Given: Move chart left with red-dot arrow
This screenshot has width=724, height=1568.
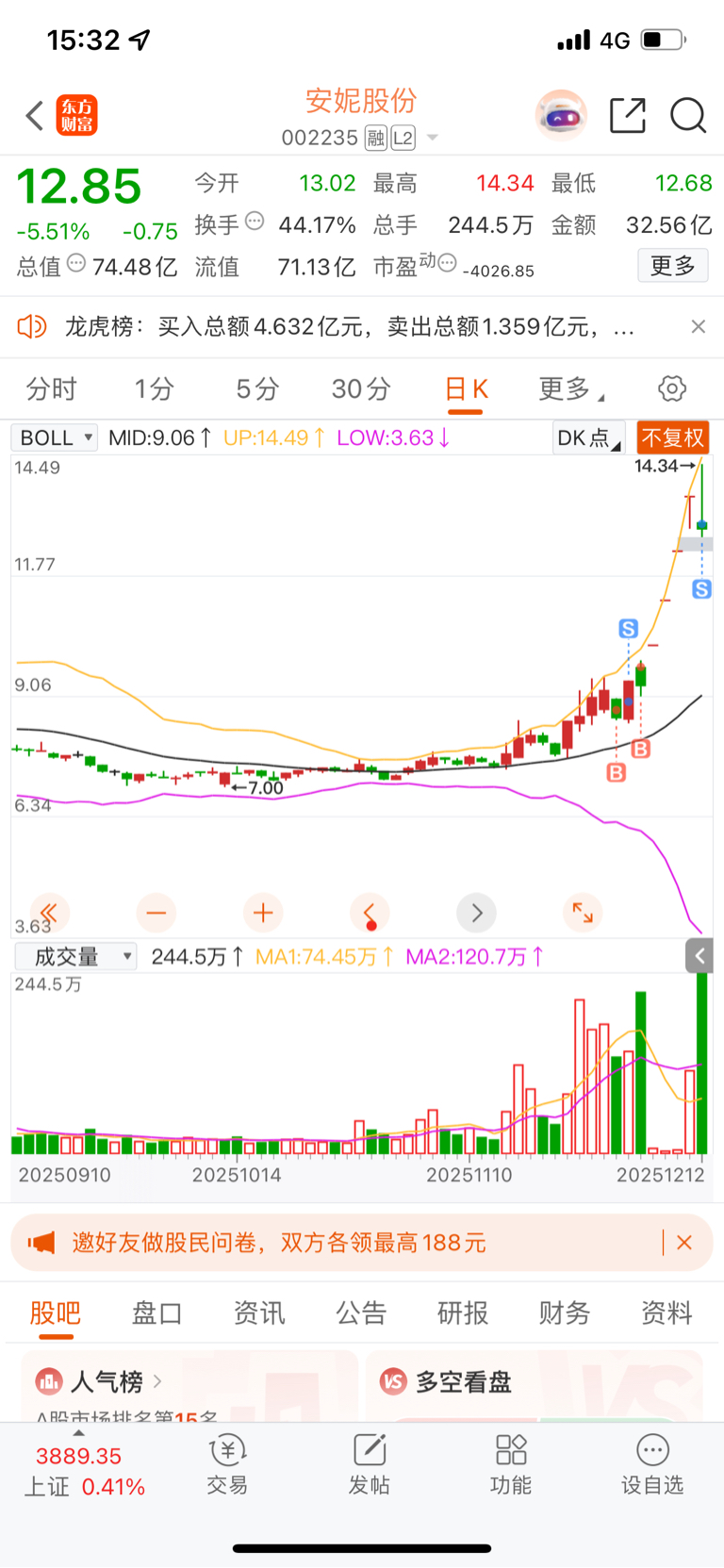Looking at the screenshot, I should [x=370, y=913].
